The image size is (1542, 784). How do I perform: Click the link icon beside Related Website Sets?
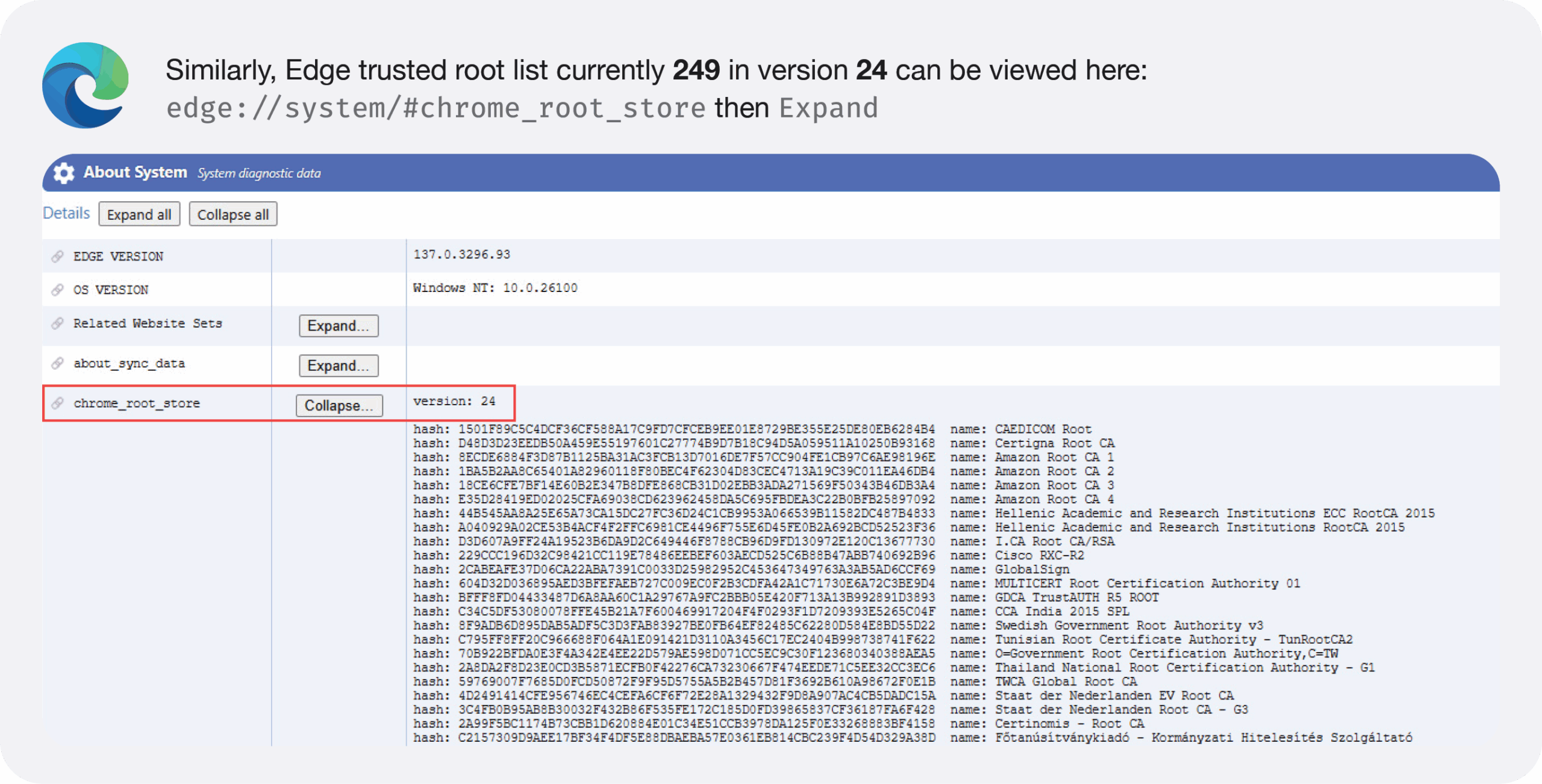57,323
